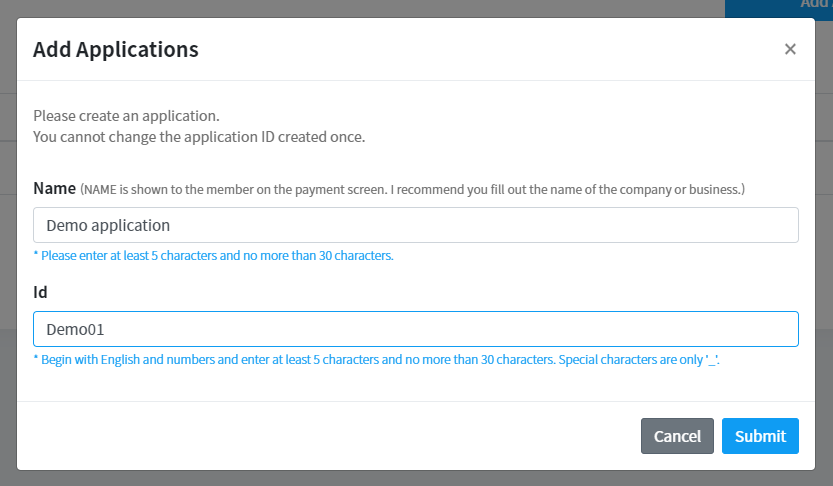This screenshot has height=486, width=833.
Task: Close the Add Applications dialog with X
Action: click(x=790, y=49)
